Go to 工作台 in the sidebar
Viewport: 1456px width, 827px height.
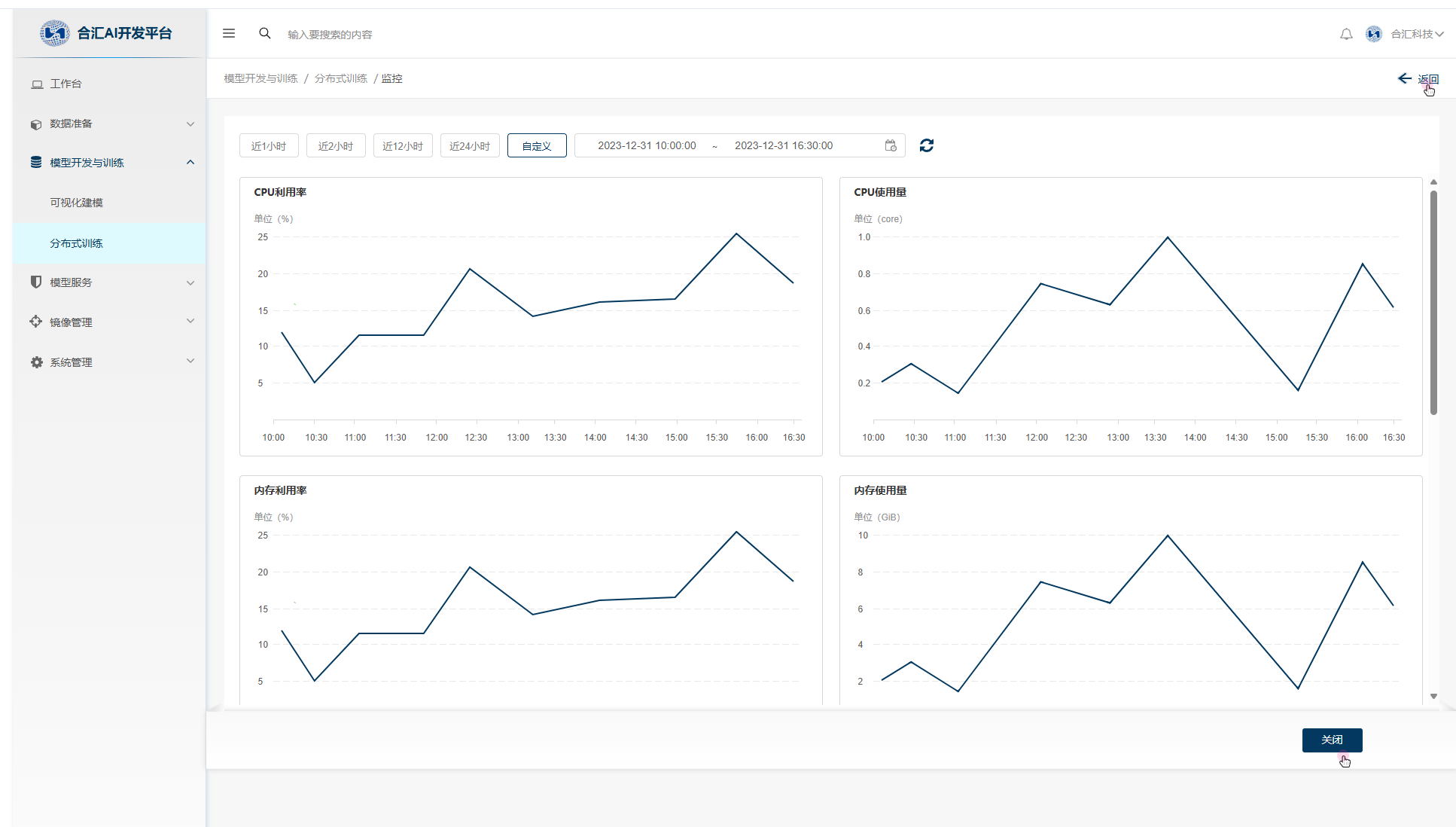65,84
